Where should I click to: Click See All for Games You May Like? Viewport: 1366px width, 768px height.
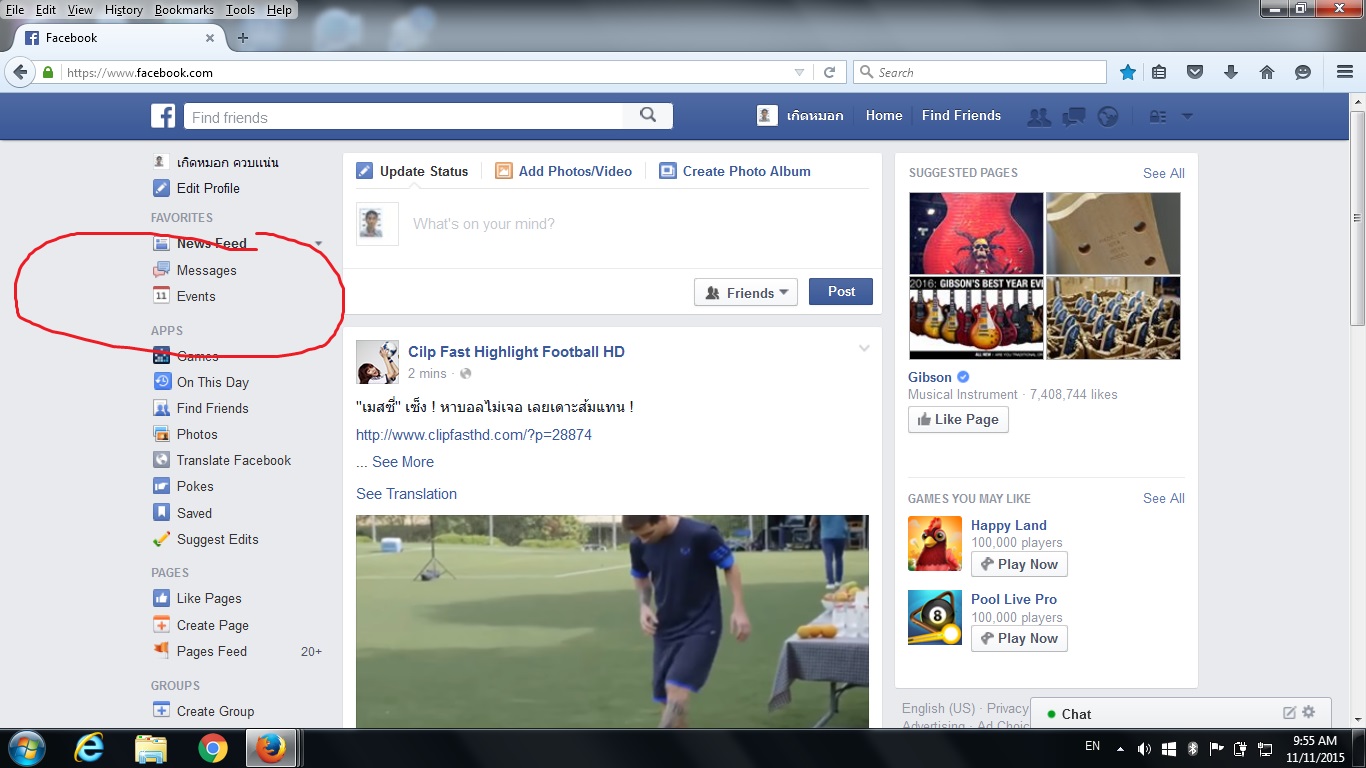[1164, 498]
